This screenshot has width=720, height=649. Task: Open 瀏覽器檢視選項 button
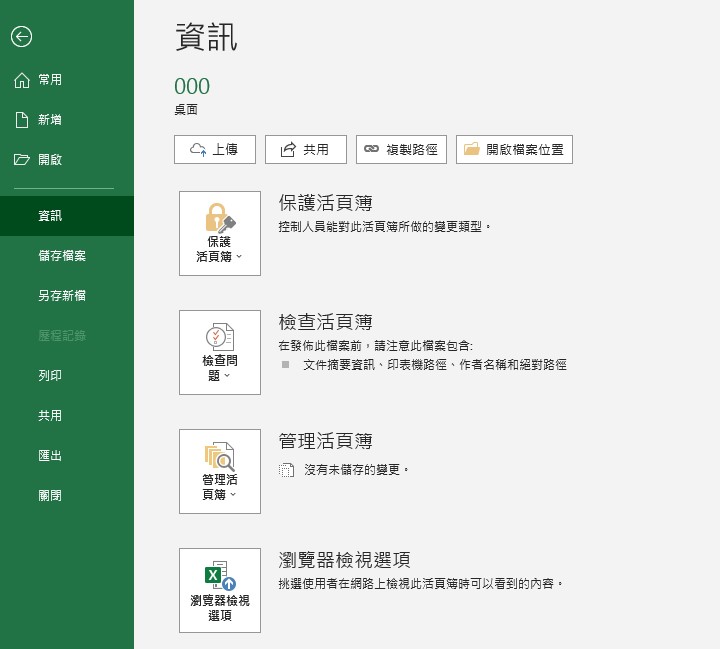(x=219, y=590)
